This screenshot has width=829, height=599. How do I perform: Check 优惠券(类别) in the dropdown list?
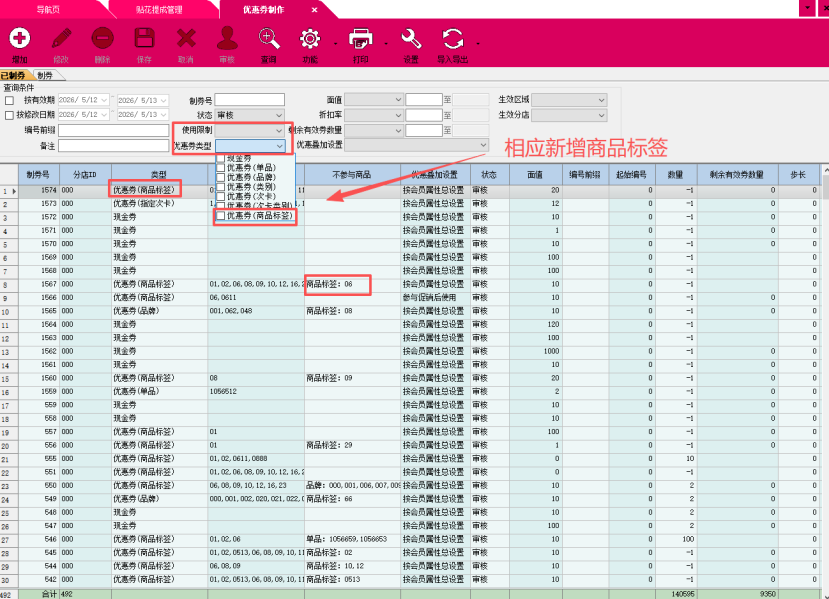221,187
